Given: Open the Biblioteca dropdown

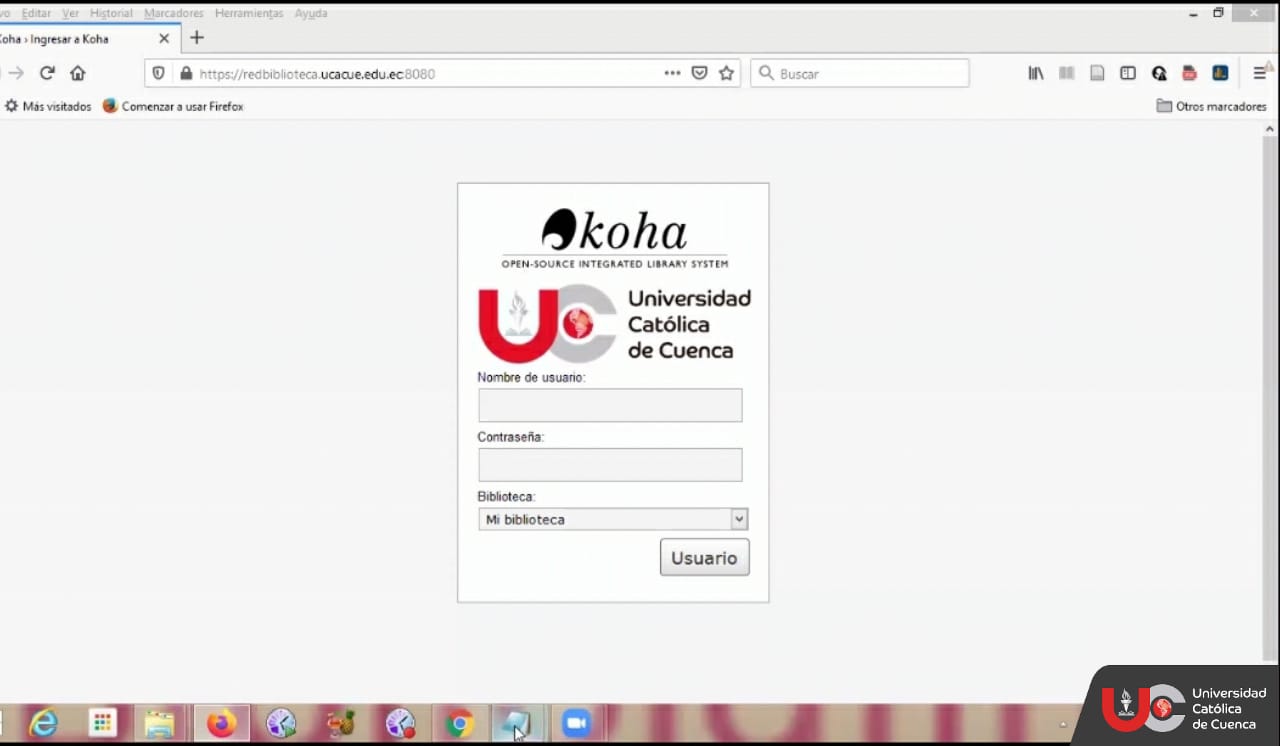Looking at the screenshot, I should [613, 519].
